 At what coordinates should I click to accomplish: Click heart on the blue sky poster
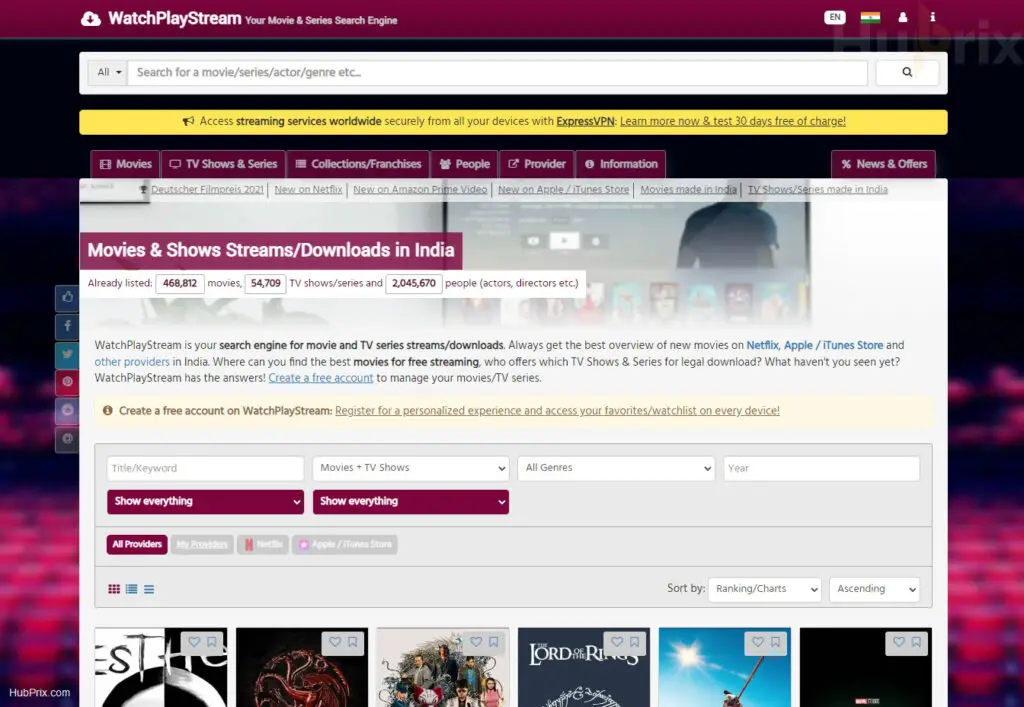pyautogui.click(x=758, y=642)
